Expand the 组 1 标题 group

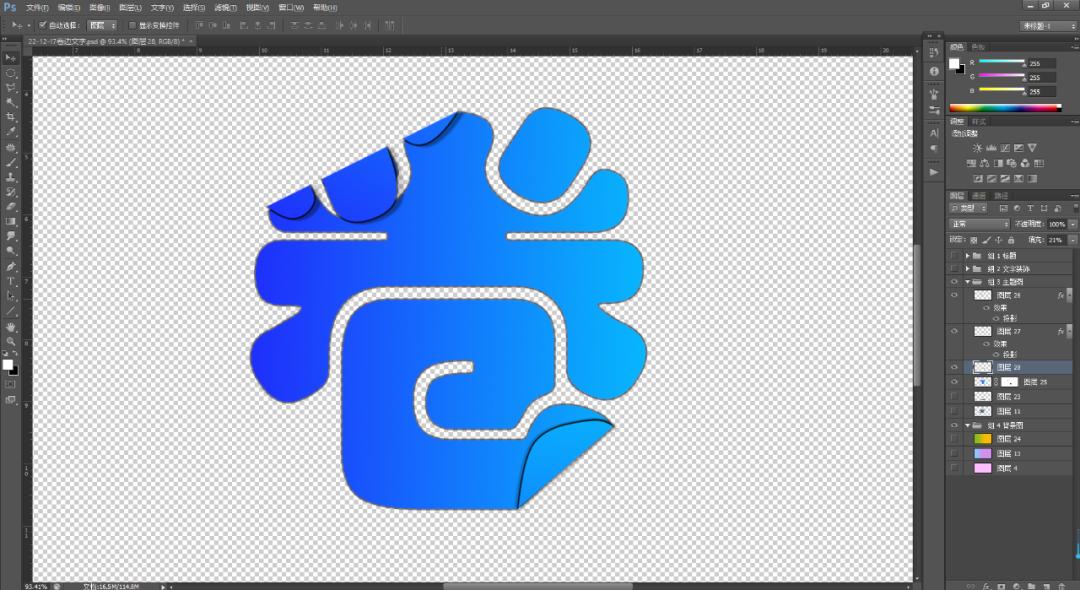[x=968, y=255]
